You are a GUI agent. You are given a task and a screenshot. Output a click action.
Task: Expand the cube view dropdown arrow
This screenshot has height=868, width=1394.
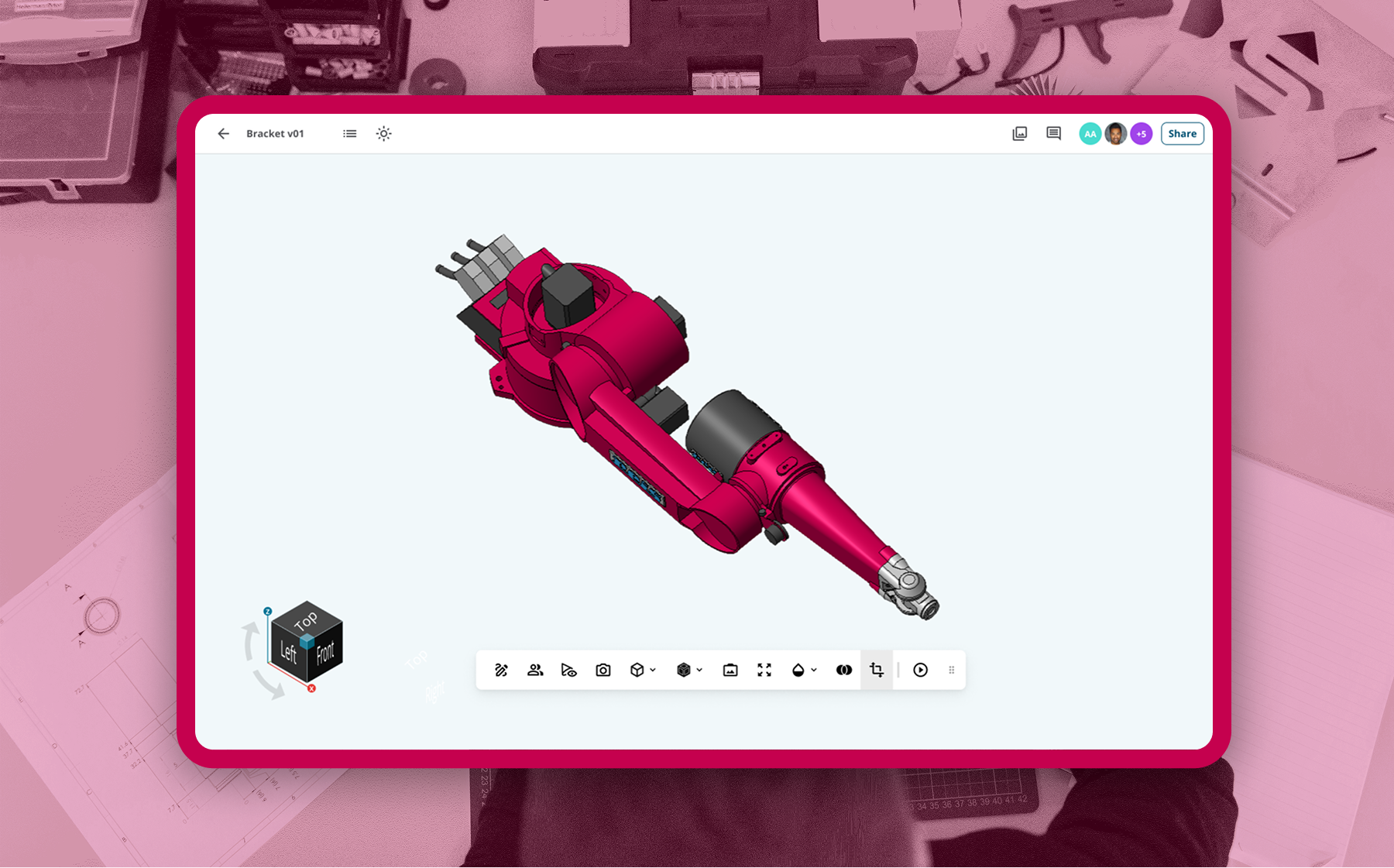654,671
